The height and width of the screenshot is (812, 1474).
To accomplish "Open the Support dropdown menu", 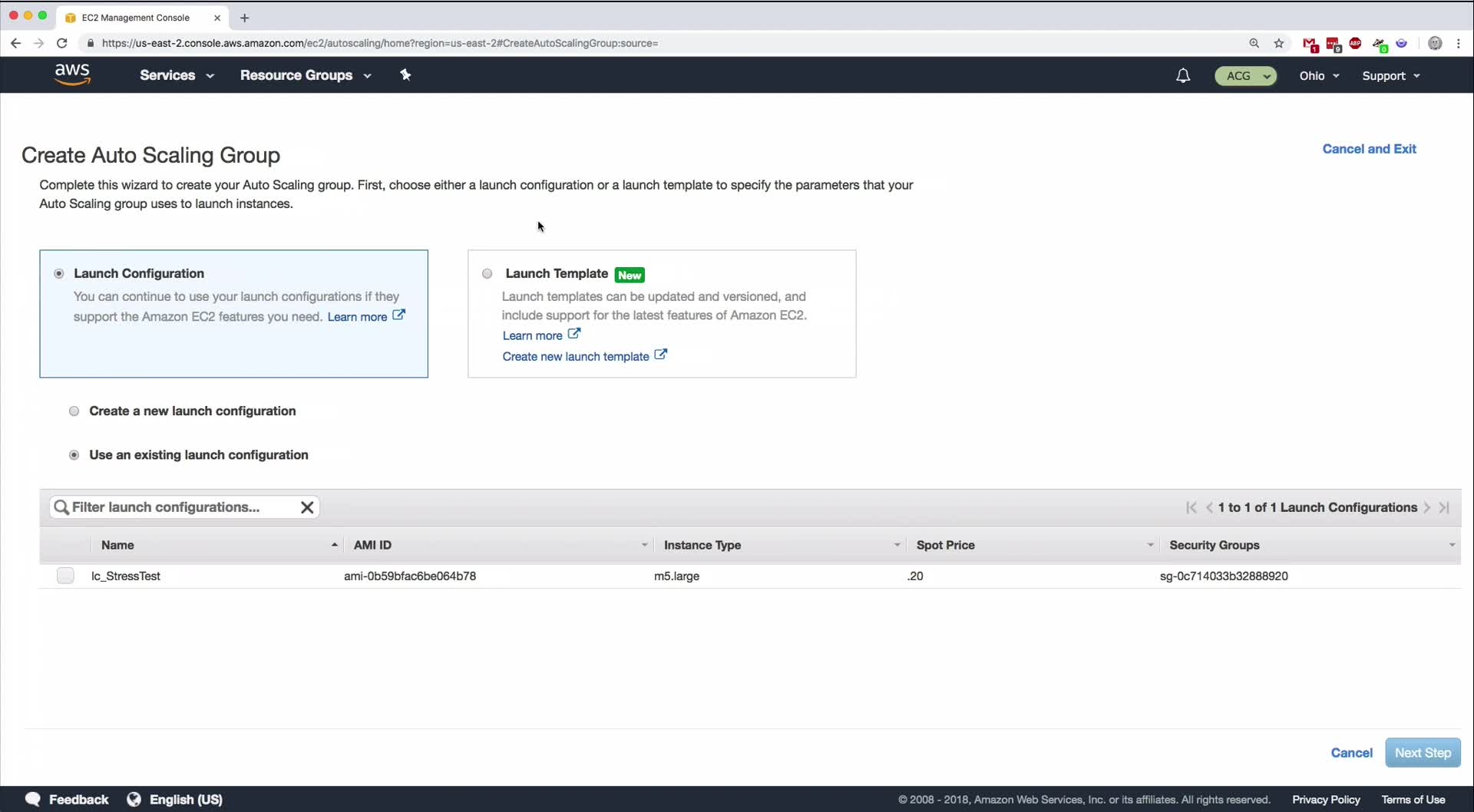I will point(1390,76).
